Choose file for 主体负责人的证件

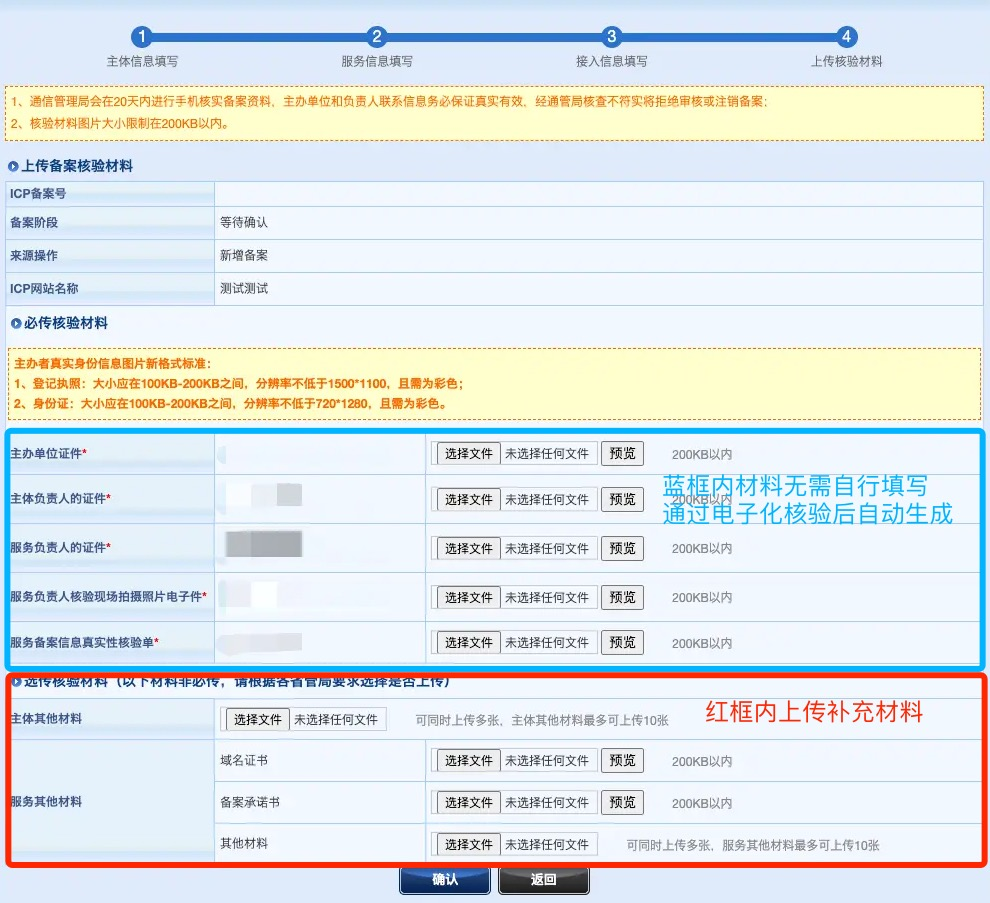[x=468, y=499]
